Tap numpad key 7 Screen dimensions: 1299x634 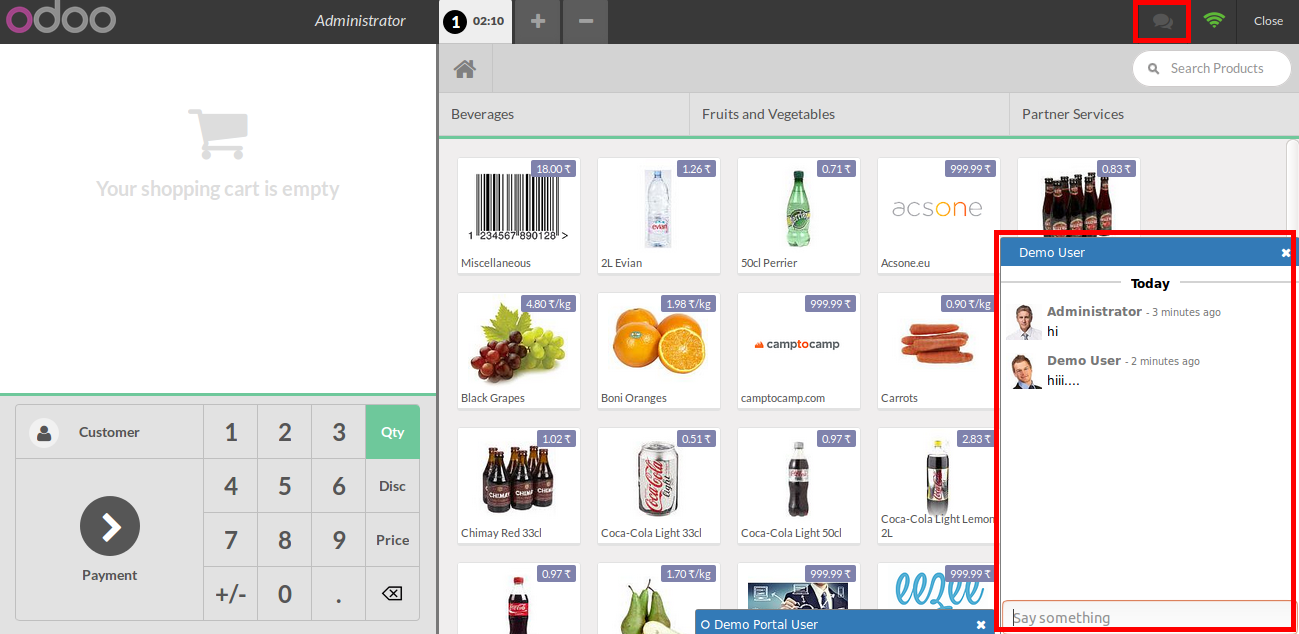pos(231,540)
